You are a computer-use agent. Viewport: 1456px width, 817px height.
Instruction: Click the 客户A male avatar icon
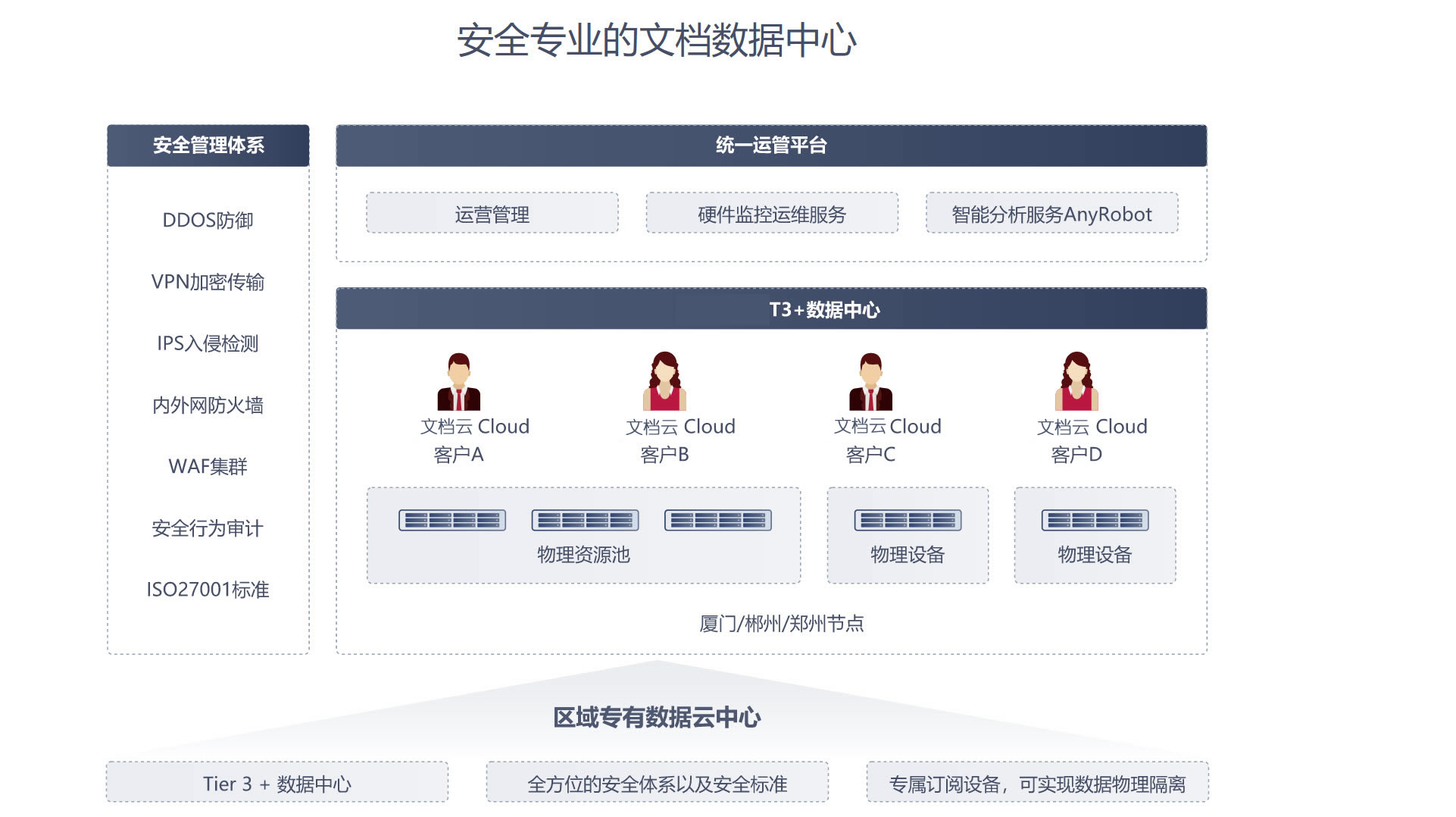[x=458, y=382]
